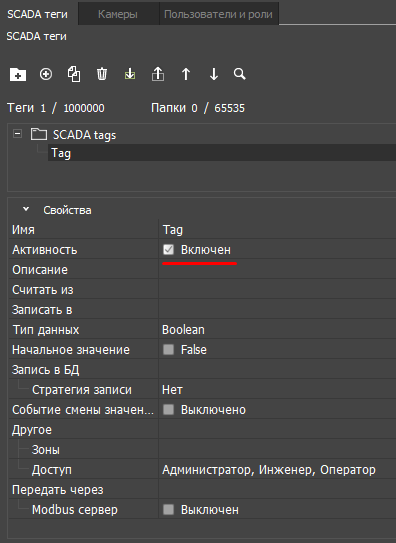Select the Событие смены значен... label
396x543 pixels.
[83, 410]
